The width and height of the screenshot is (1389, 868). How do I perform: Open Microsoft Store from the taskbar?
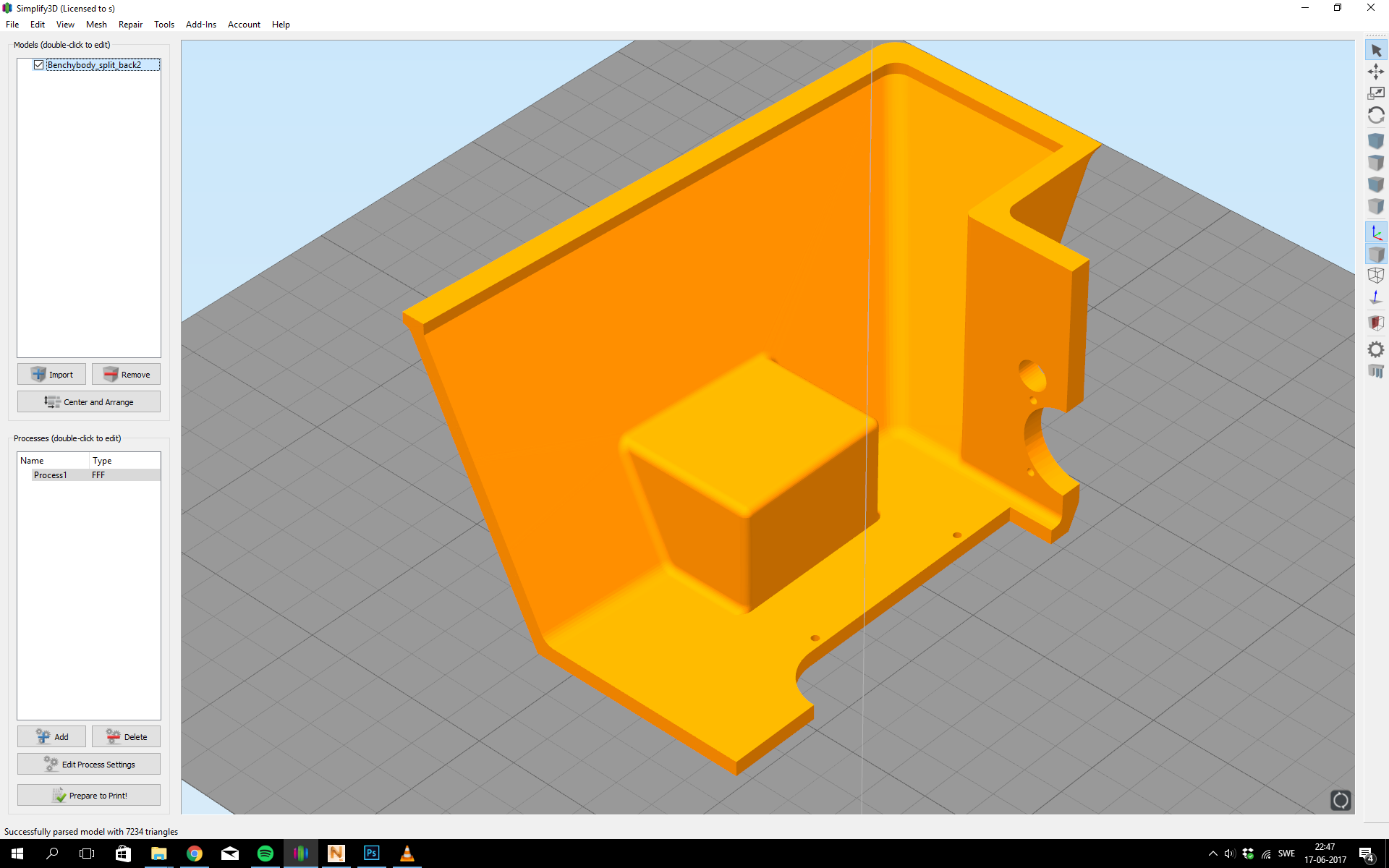(x=124, y=854)
